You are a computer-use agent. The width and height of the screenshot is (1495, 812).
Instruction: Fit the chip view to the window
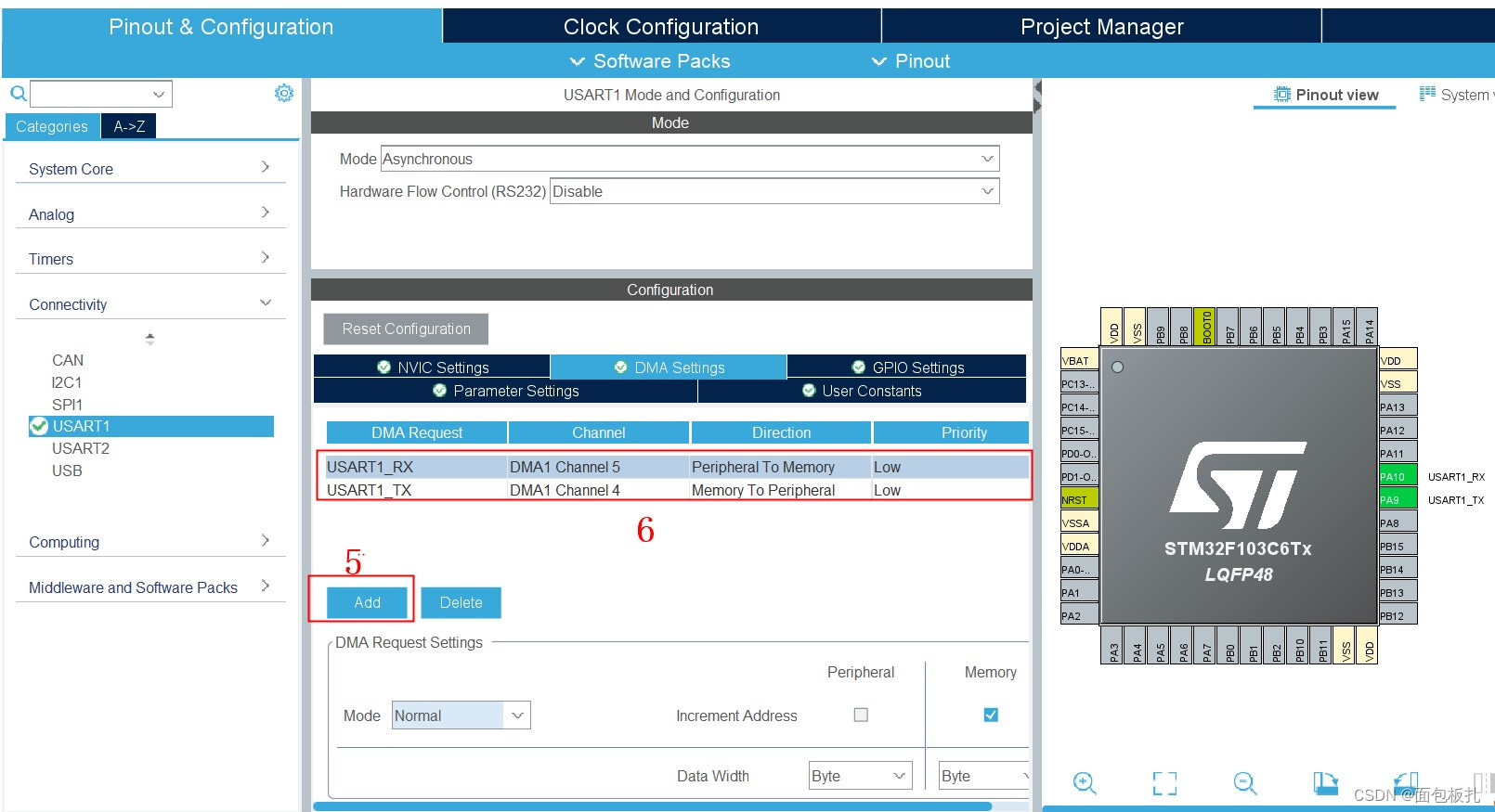tap(1164, 783)
